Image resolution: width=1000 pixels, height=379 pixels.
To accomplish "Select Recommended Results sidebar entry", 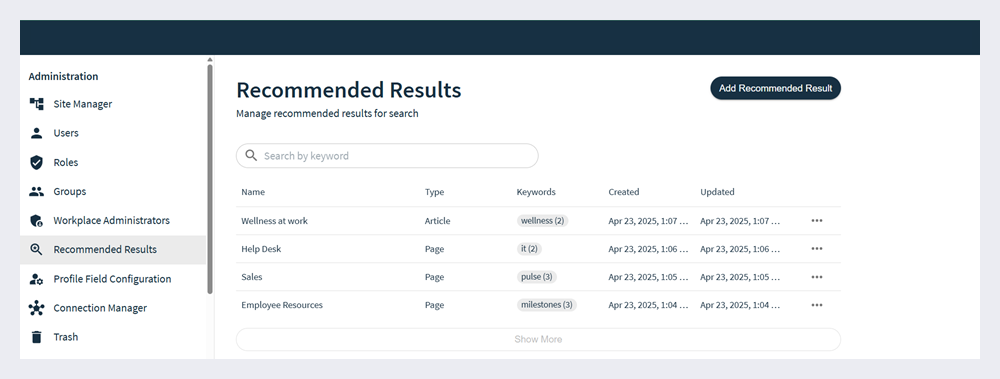I will tap(113, 249).
